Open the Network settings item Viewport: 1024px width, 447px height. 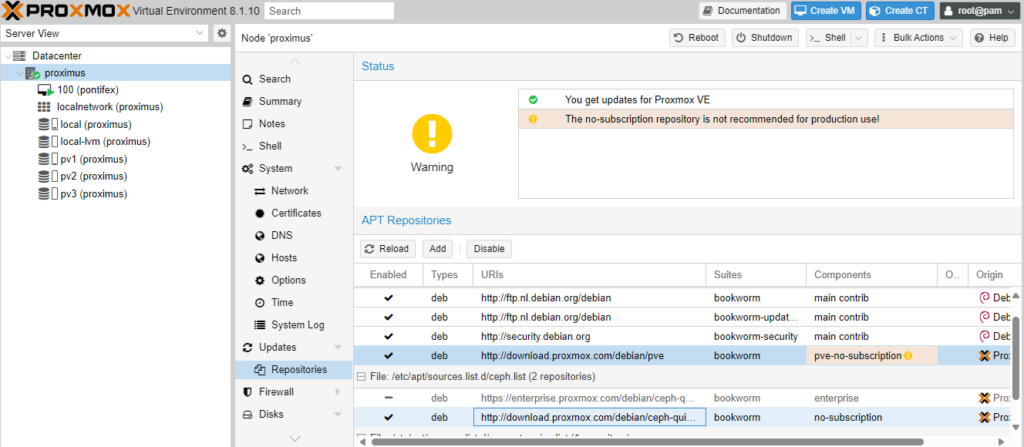(x=293, y=191)
